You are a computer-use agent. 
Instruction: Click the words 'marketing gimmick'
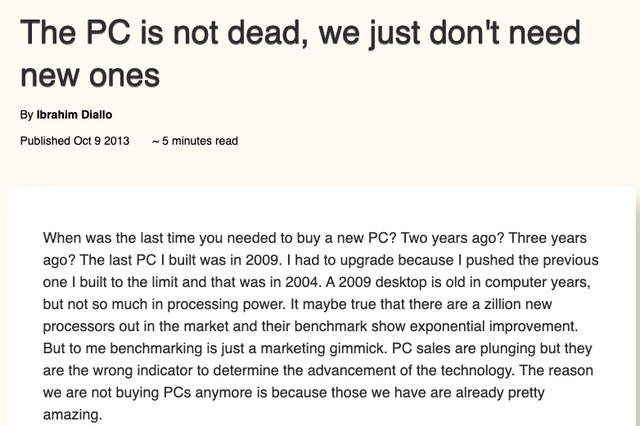323,348
